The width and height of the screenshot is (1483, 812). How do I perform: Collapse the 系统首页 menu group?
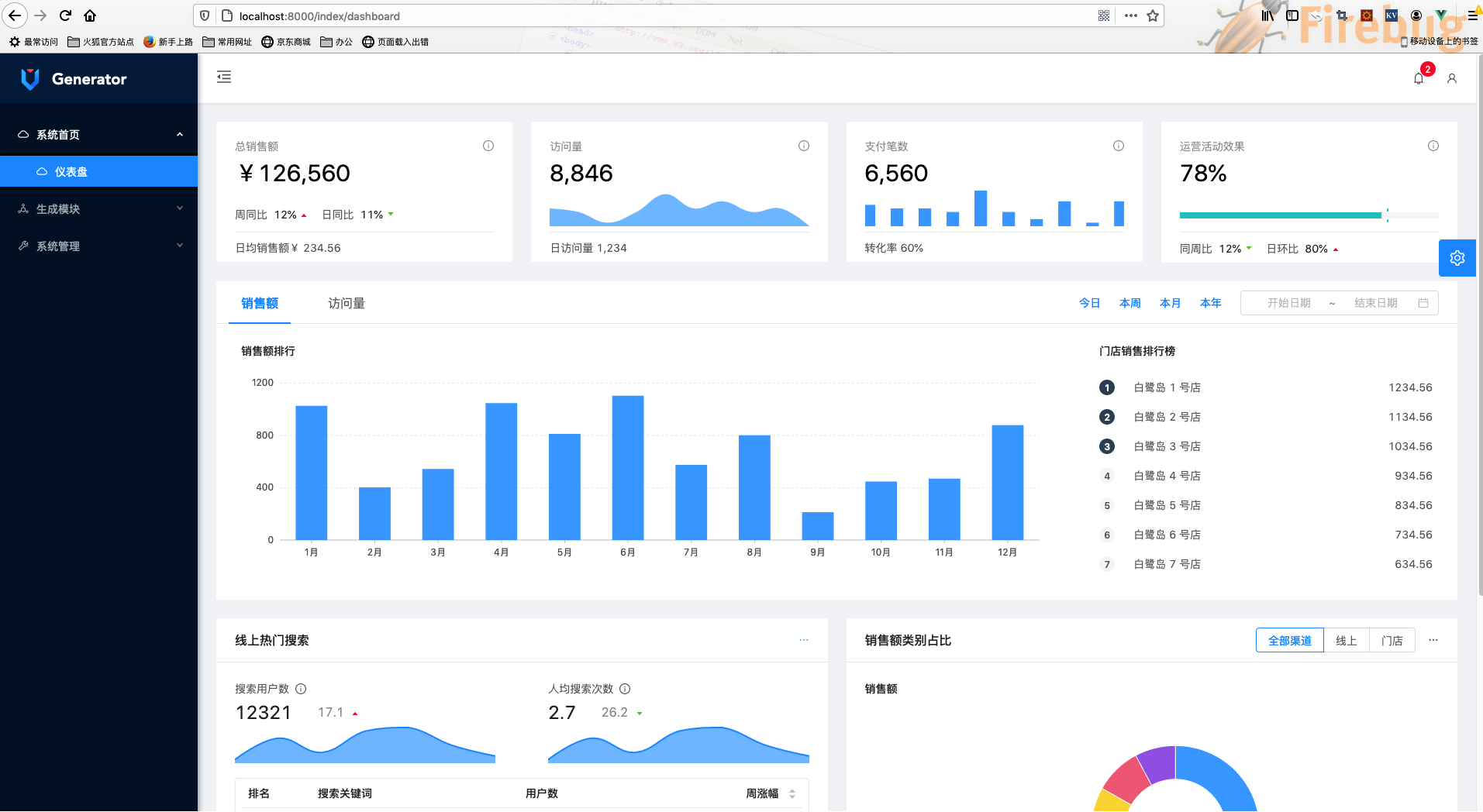[98, 134]
